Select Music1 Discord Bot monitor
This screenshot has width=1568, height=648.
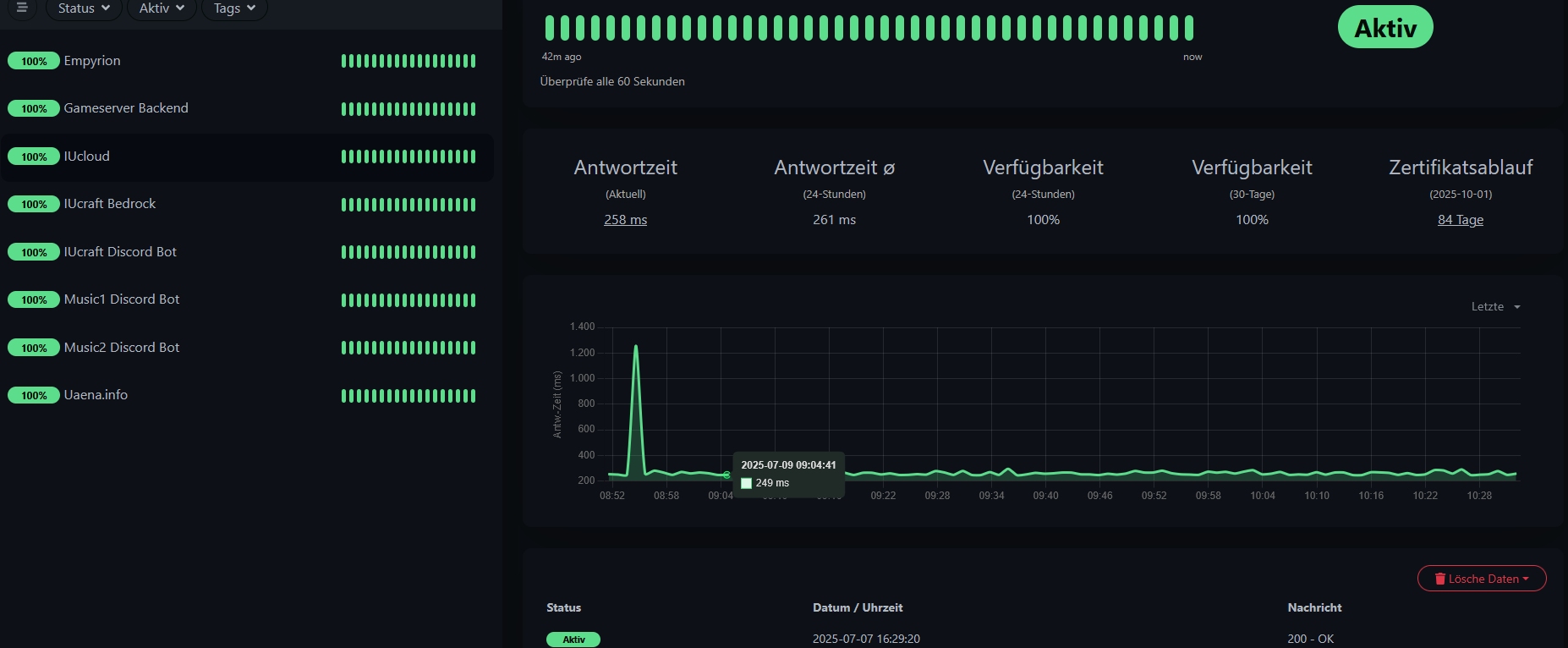point(122,299)
